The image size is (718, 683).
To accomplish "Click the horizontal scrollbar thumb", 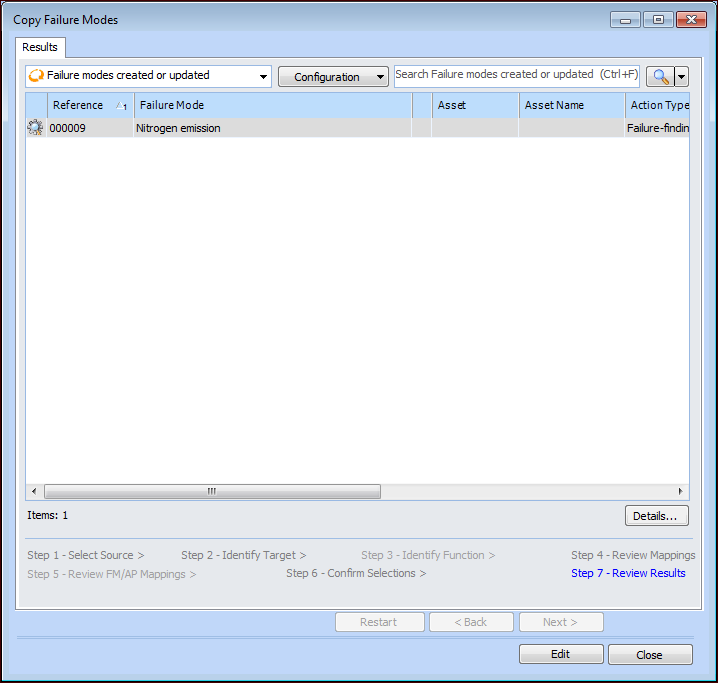I will 212,492.
